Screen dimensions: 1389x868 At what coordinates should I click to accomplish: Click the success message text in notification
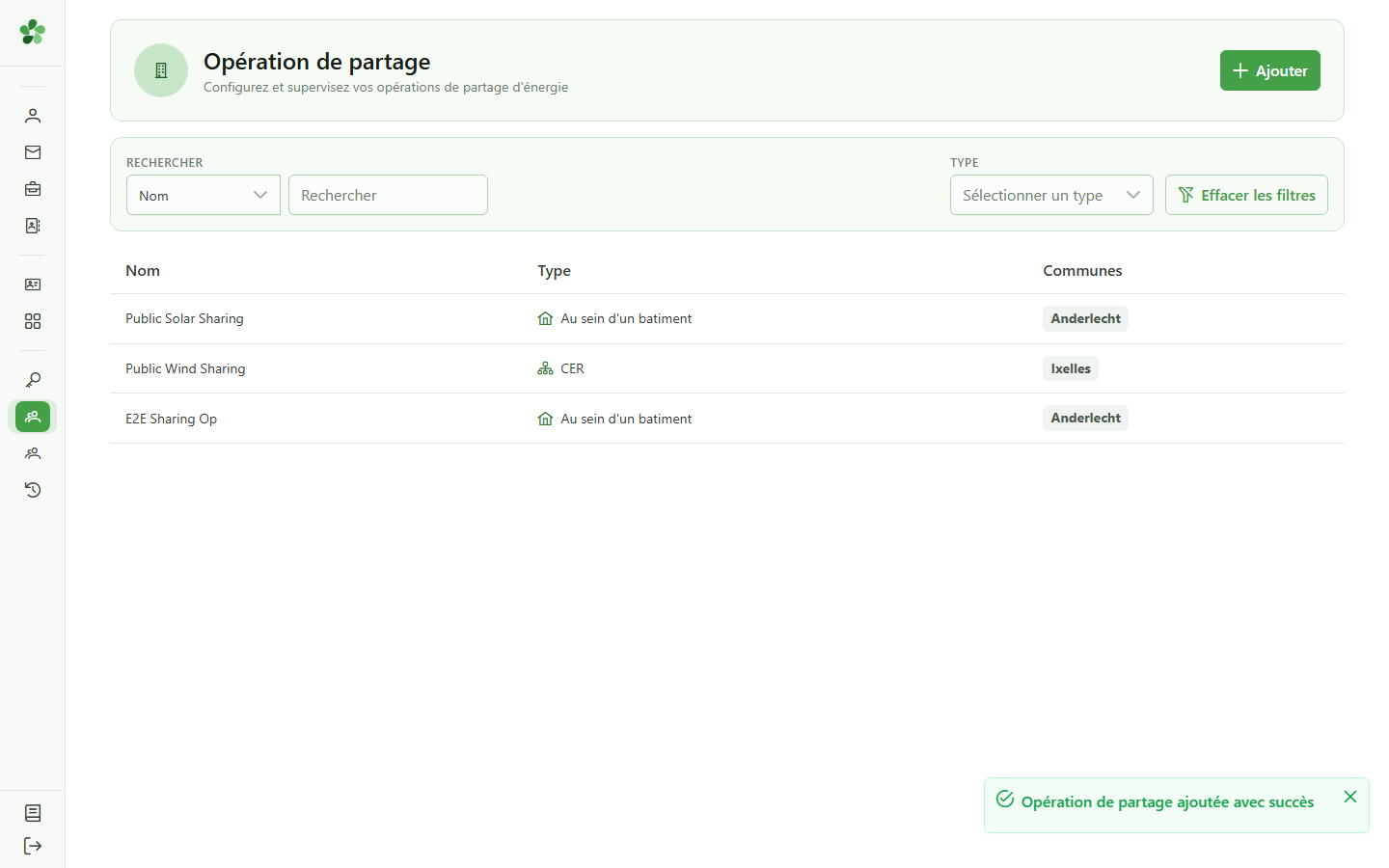pos(1167,802)
